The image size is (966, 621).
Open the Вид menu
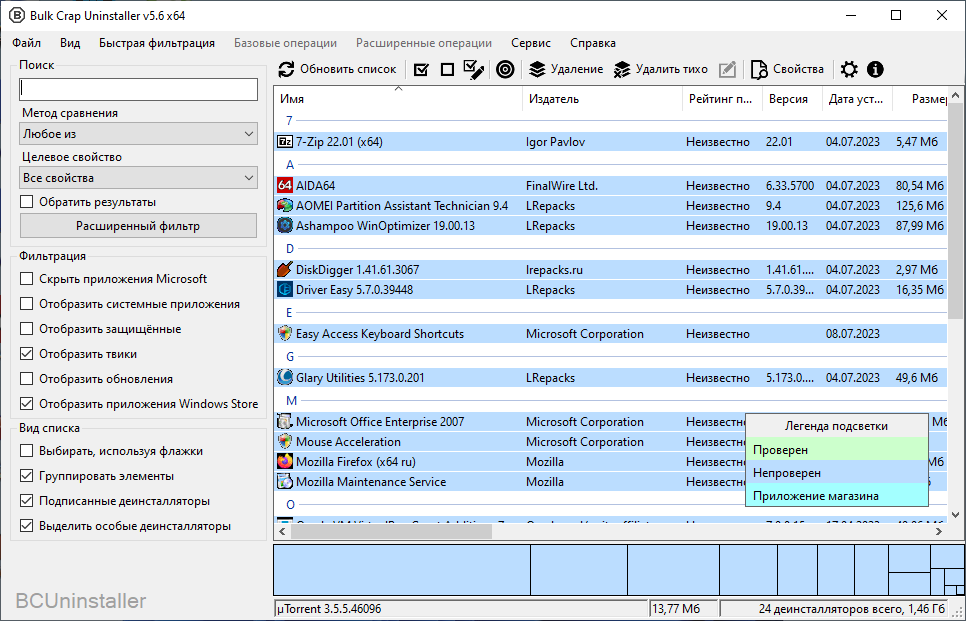(x=70, y=43)
